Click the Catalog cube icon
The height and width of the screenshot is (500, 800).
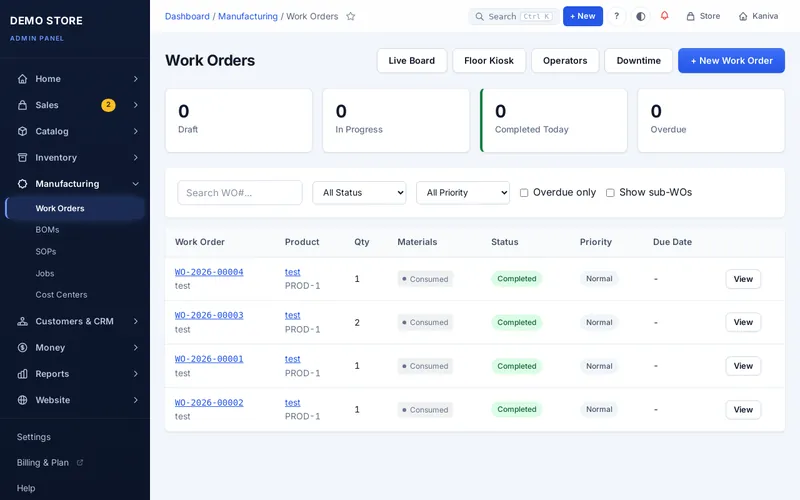22,131
